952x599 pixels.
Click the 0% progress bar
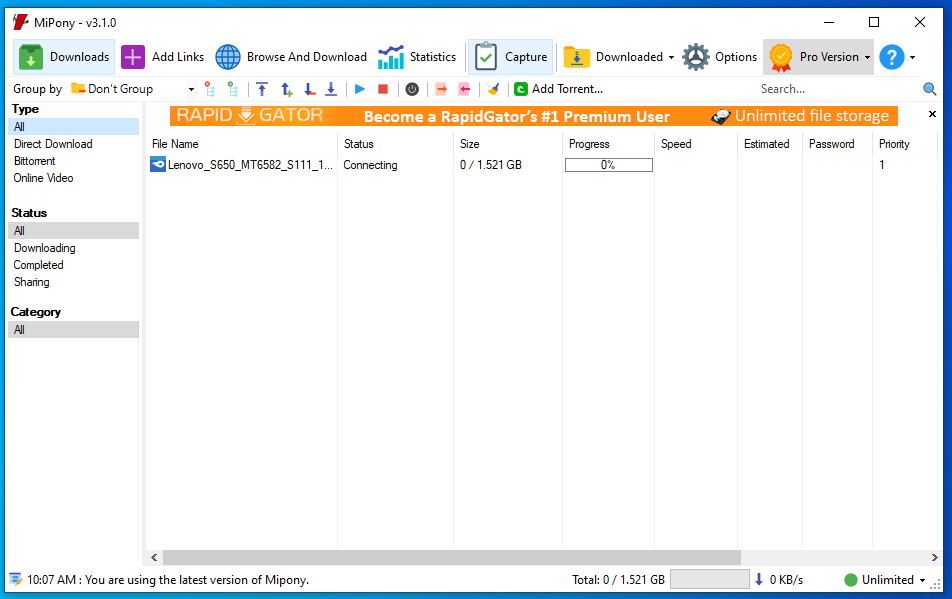tap(608, 165)
